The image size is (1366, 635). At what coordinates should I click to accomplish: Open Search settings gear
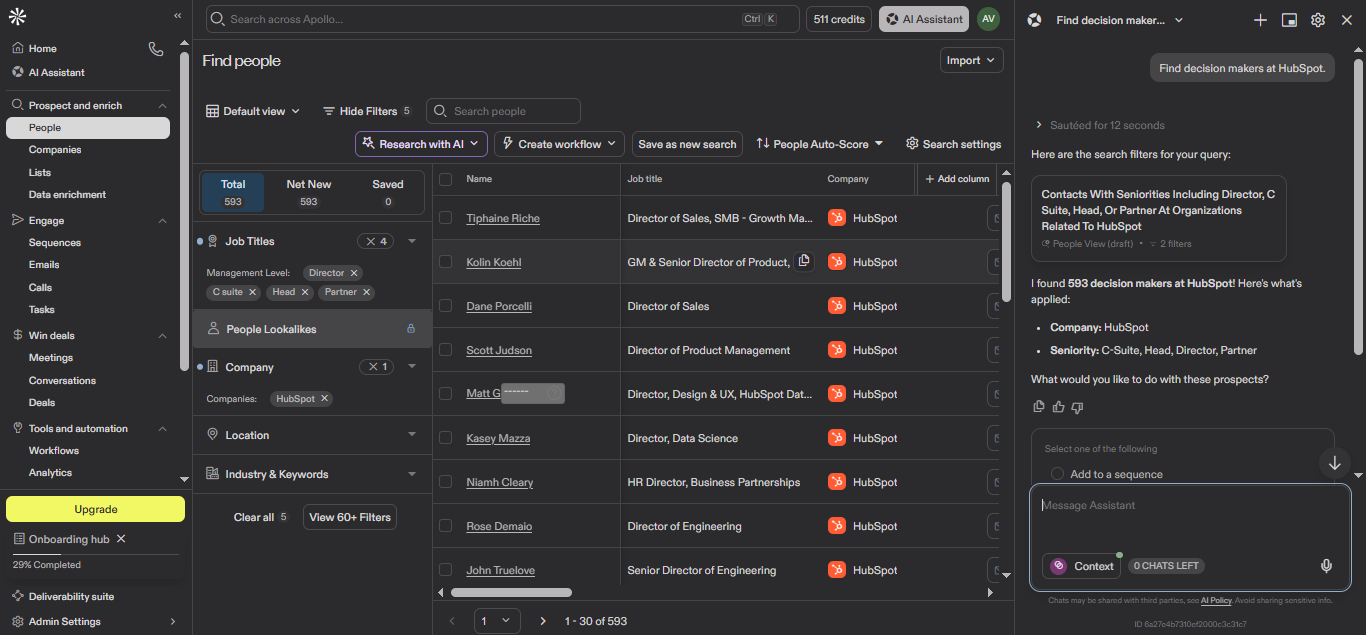point(953,144)
